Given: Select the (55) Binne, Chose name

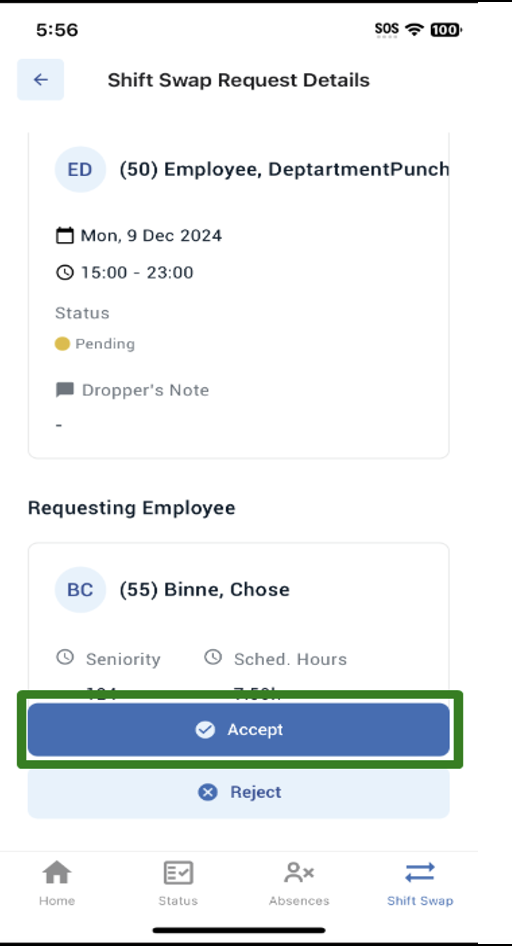Looking at the screenshot, I should click(204, 589).
